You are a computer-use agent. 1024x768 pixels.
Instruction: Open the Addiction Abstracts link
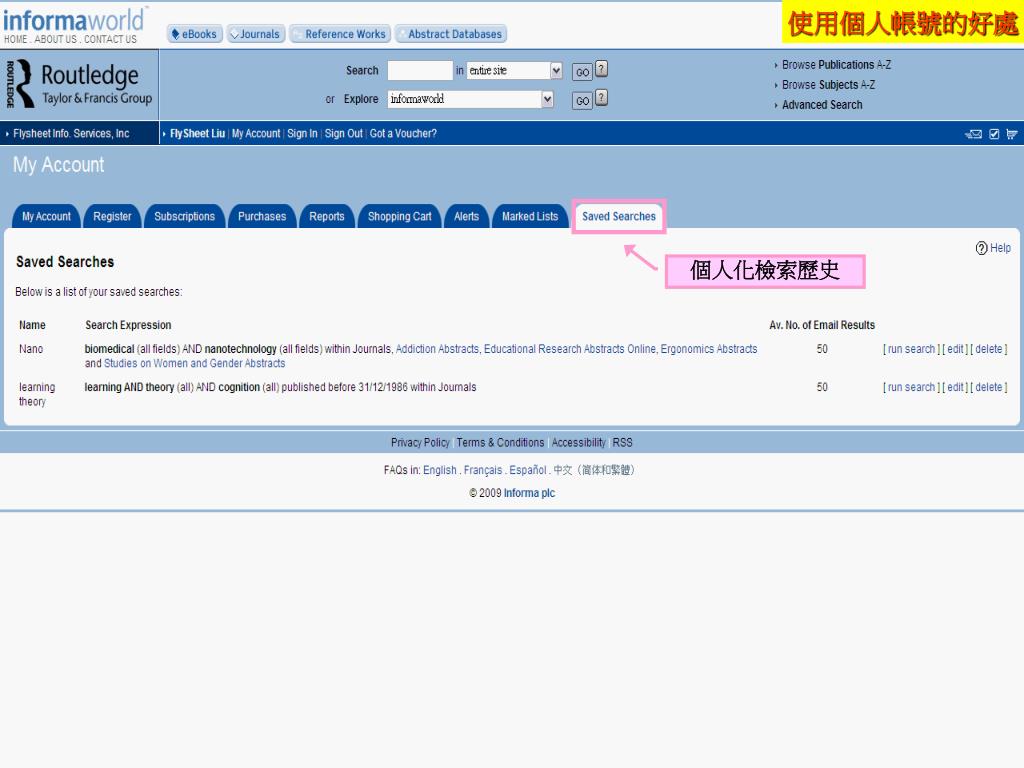point(437,349)
